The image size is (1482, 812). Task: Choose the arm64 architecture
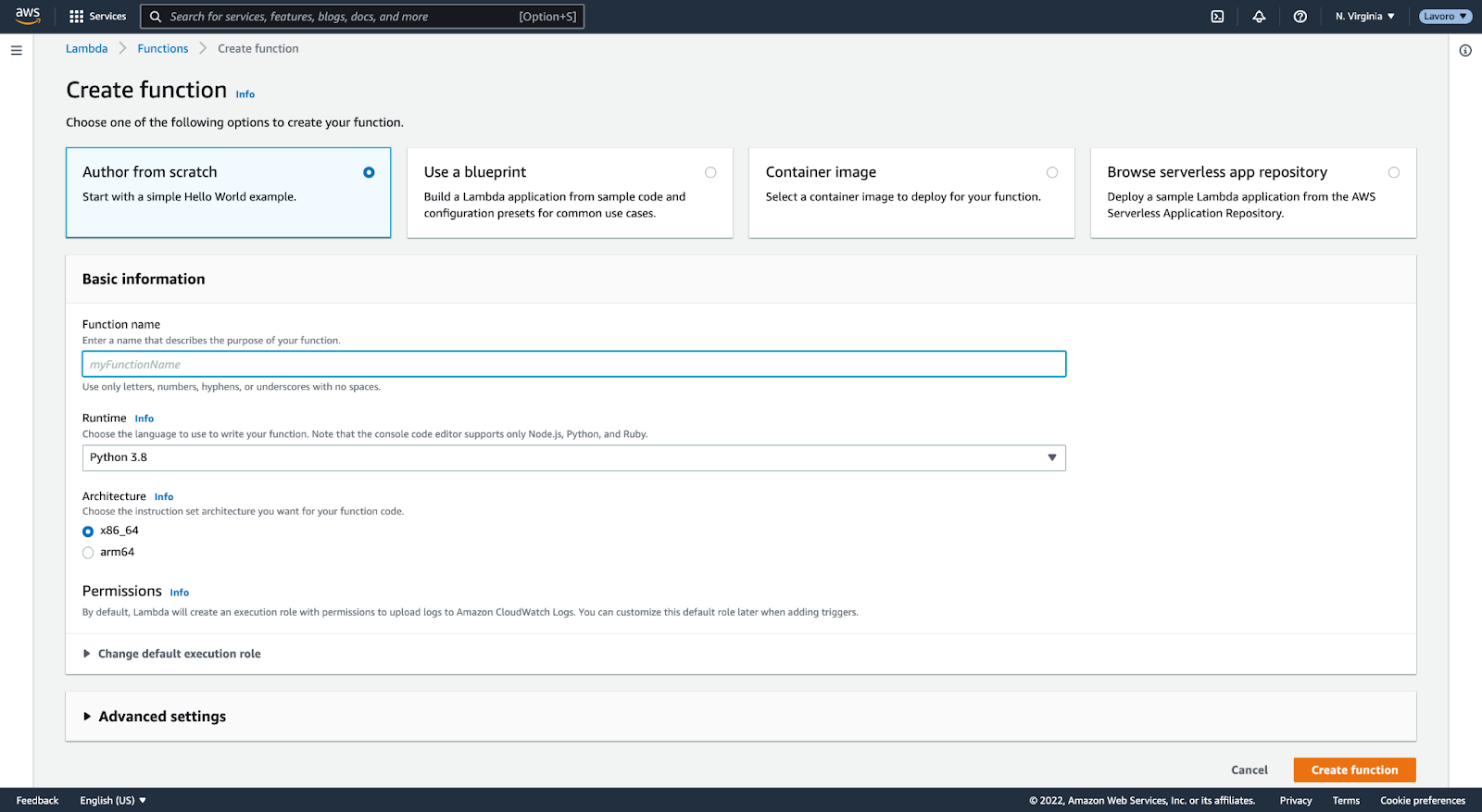pyautogui.click(x=88, y=553)
